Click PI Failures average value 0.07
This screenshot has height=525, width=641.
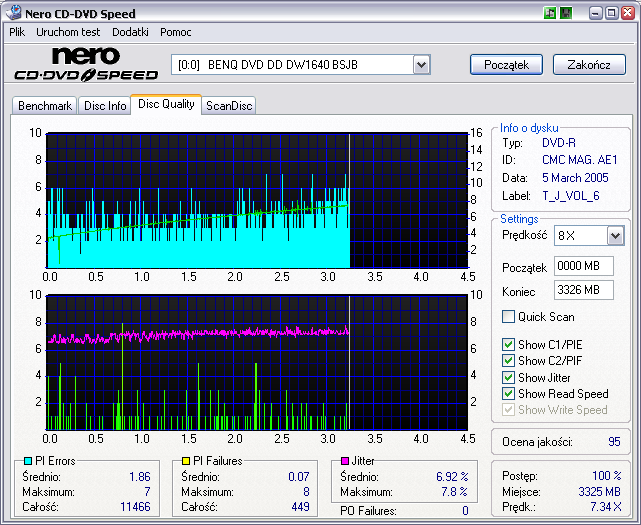299,477
